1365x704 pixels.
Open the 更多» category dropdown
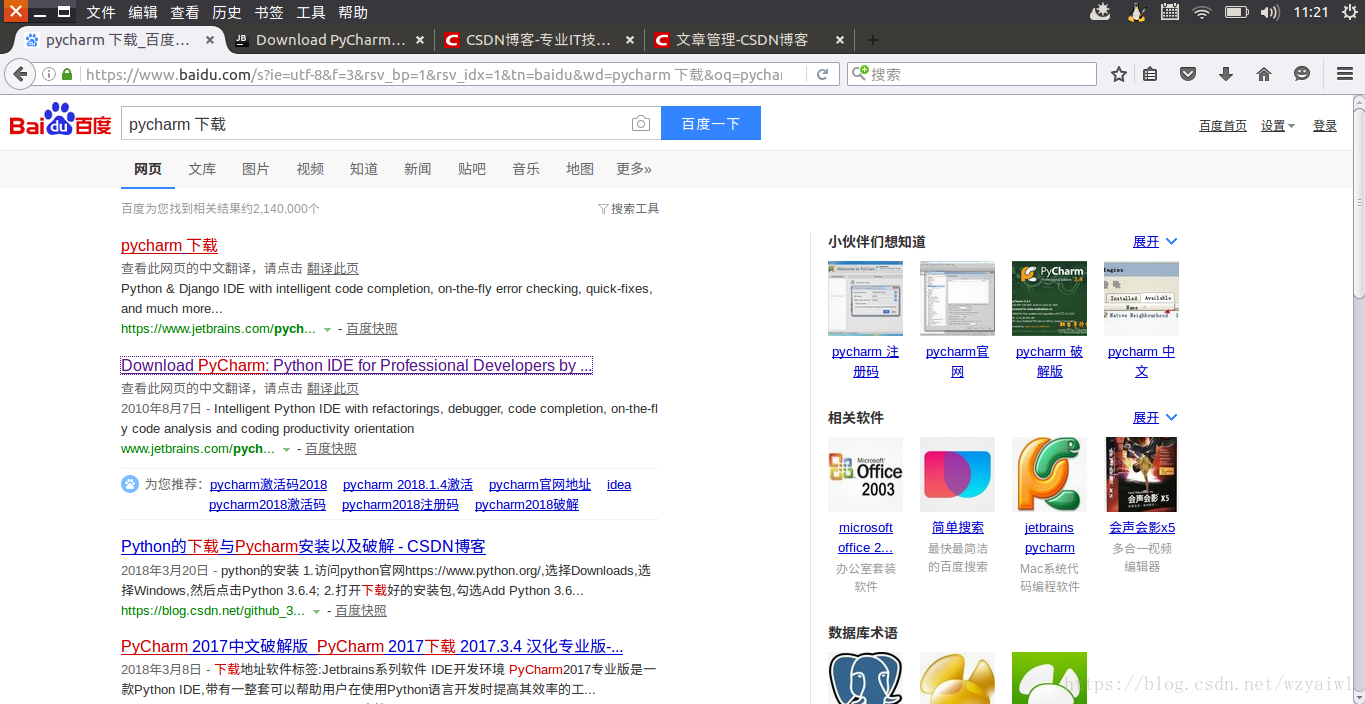tap(634, 169)
